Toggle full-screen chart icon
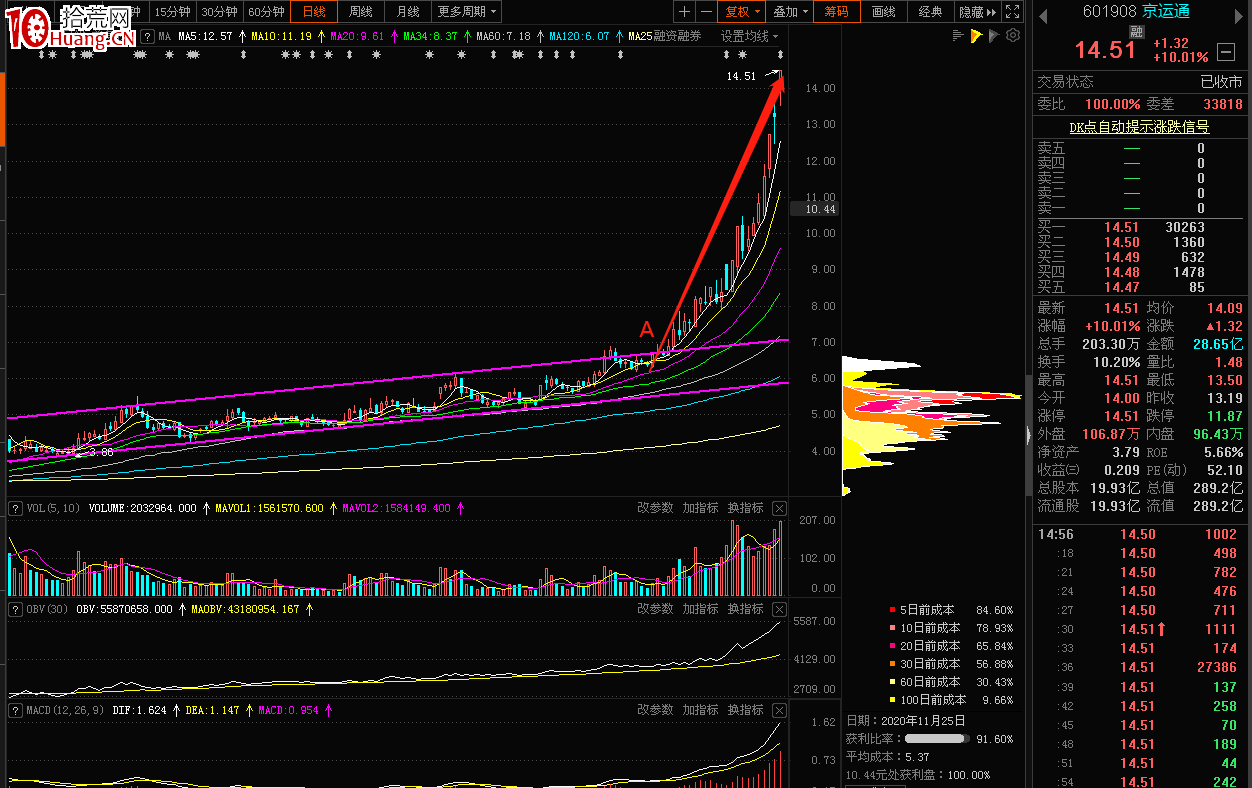Viewport: 1252px width, 788px height. coord(1012,12)
